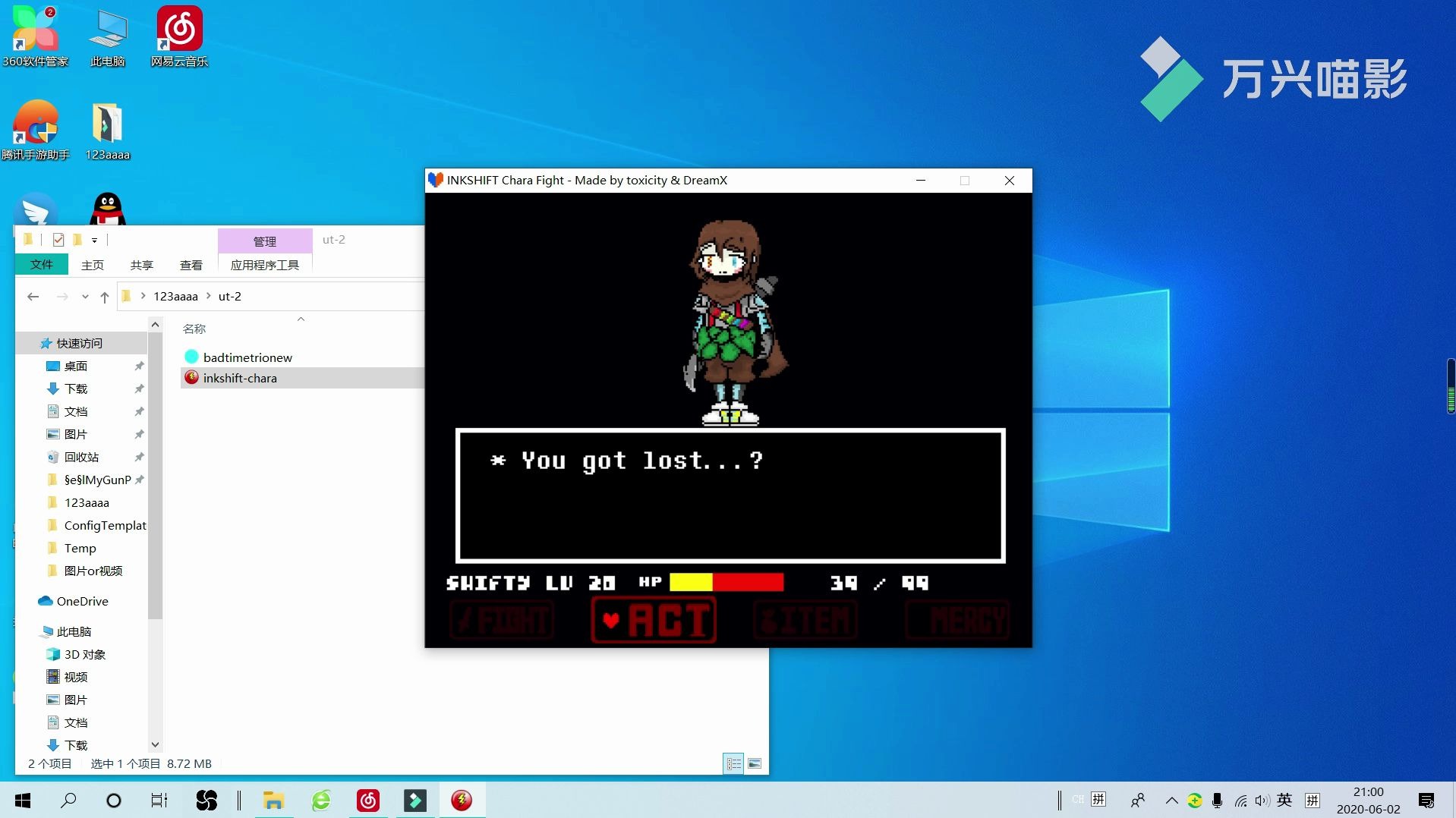Show hidden tray icons chevron
This screenshot has width=1456, height=818.
(x=1171, y=800)
